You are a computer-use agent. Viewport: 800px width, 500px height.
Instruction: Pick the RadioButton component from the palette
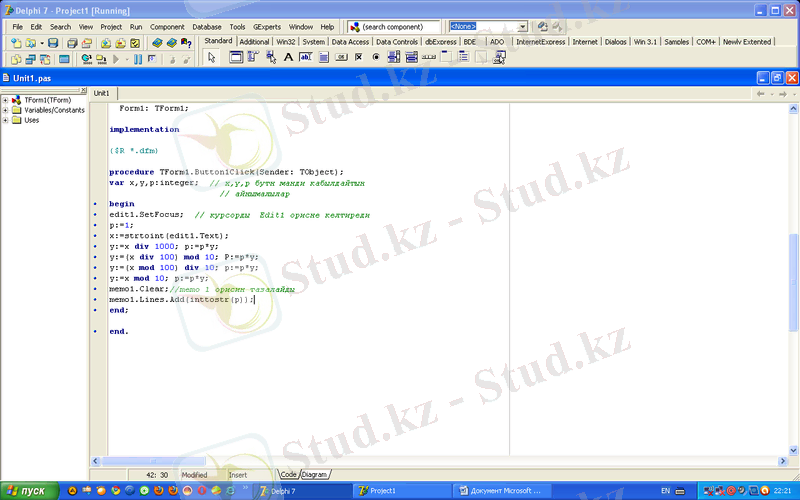(376, 57)
